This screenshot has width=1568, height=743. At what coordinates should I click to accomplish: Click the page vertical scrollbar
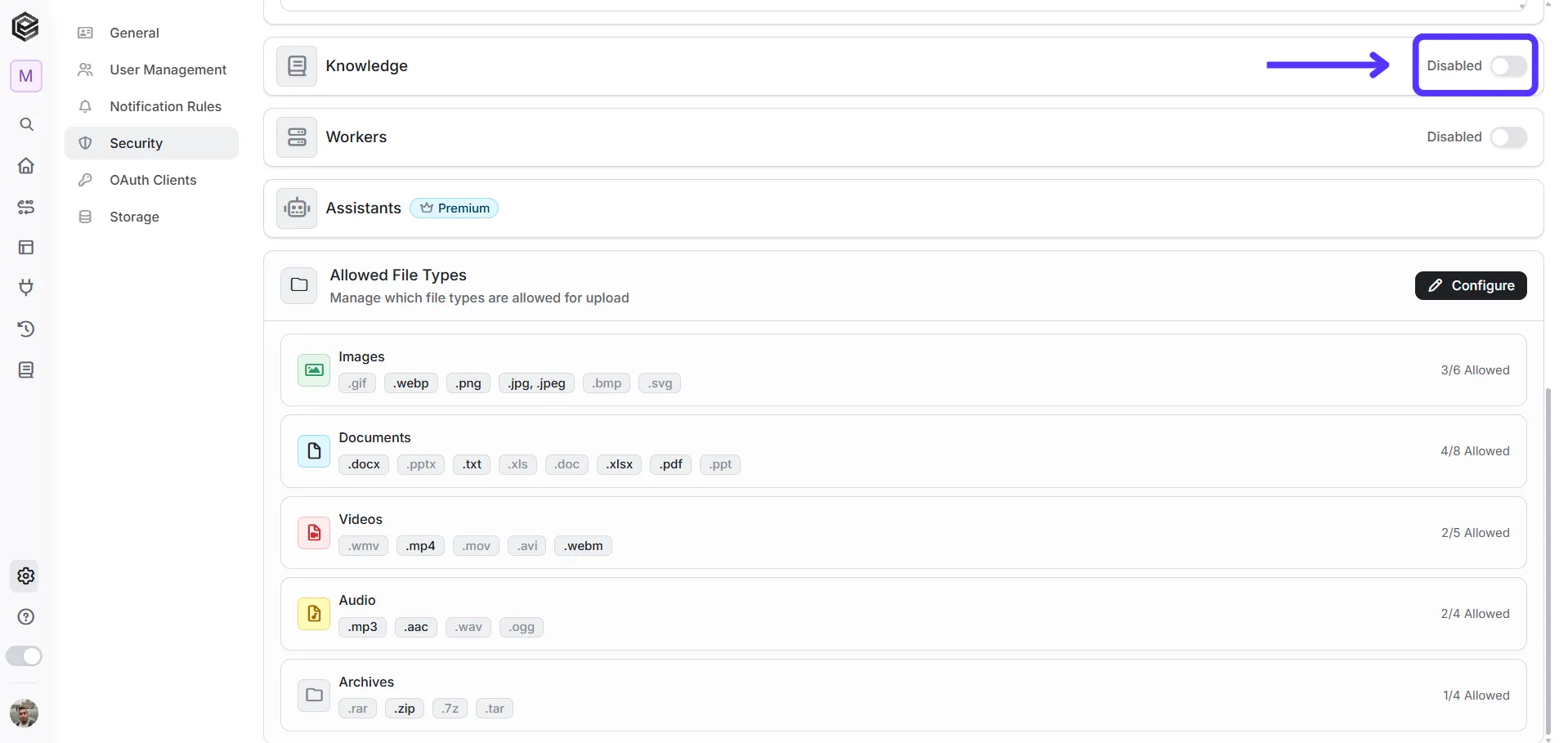(1548, 562)
